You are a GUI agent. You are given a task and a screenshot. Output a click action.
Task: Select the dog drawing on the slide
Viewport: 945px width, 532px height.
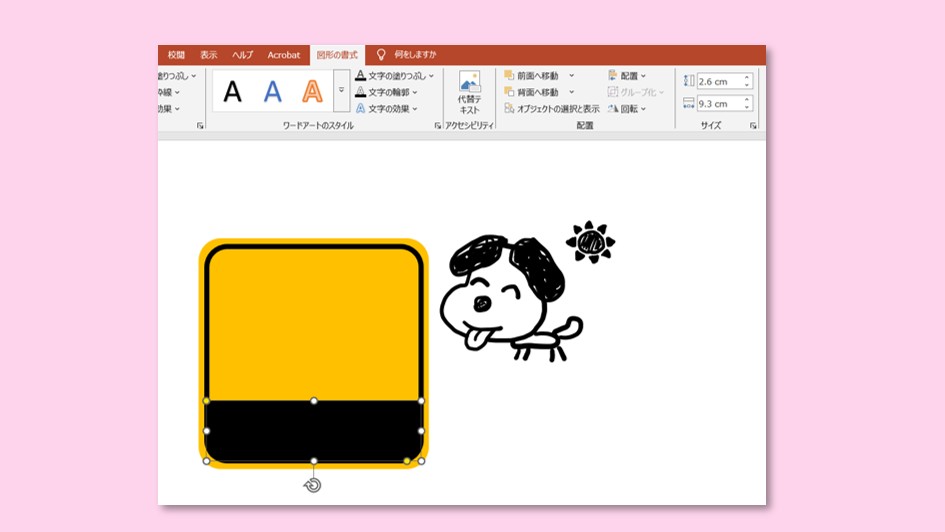coord(511,298)
